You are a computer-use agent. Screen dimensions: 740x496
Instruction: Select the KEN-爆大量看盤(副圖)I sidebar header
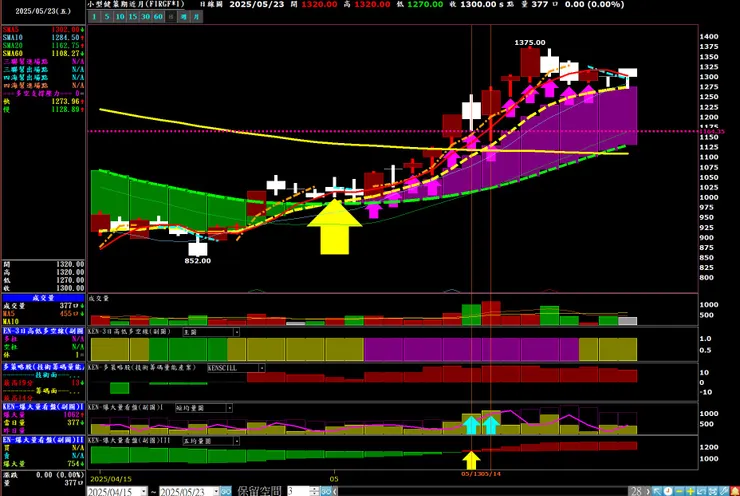point(43,406)
